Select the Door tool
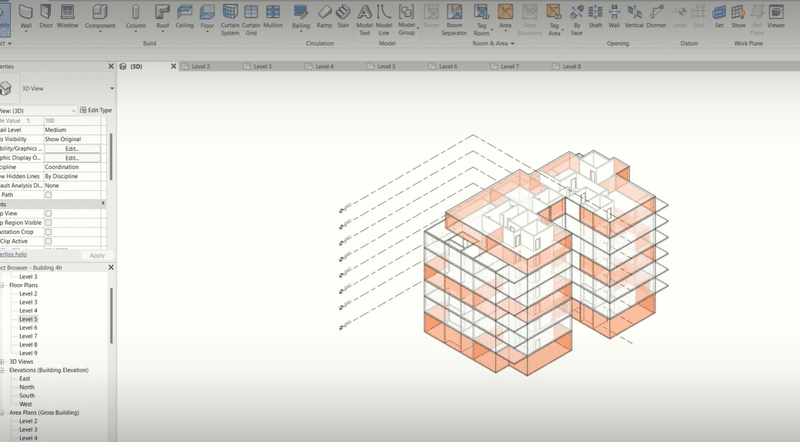This screenshot has width=800, height=442. 46,16
